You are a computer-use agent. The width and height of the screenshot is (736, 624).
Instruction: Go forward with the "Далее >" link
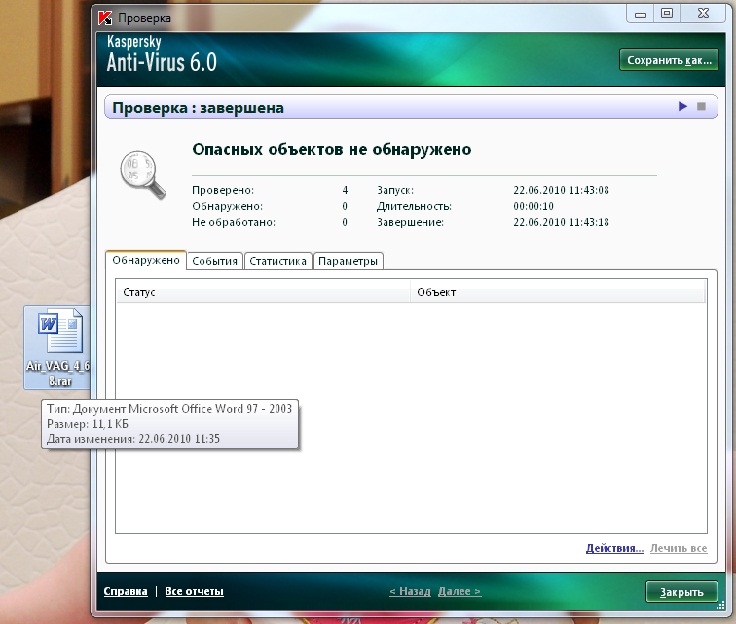pyautogui.click(x=459, y=591)
